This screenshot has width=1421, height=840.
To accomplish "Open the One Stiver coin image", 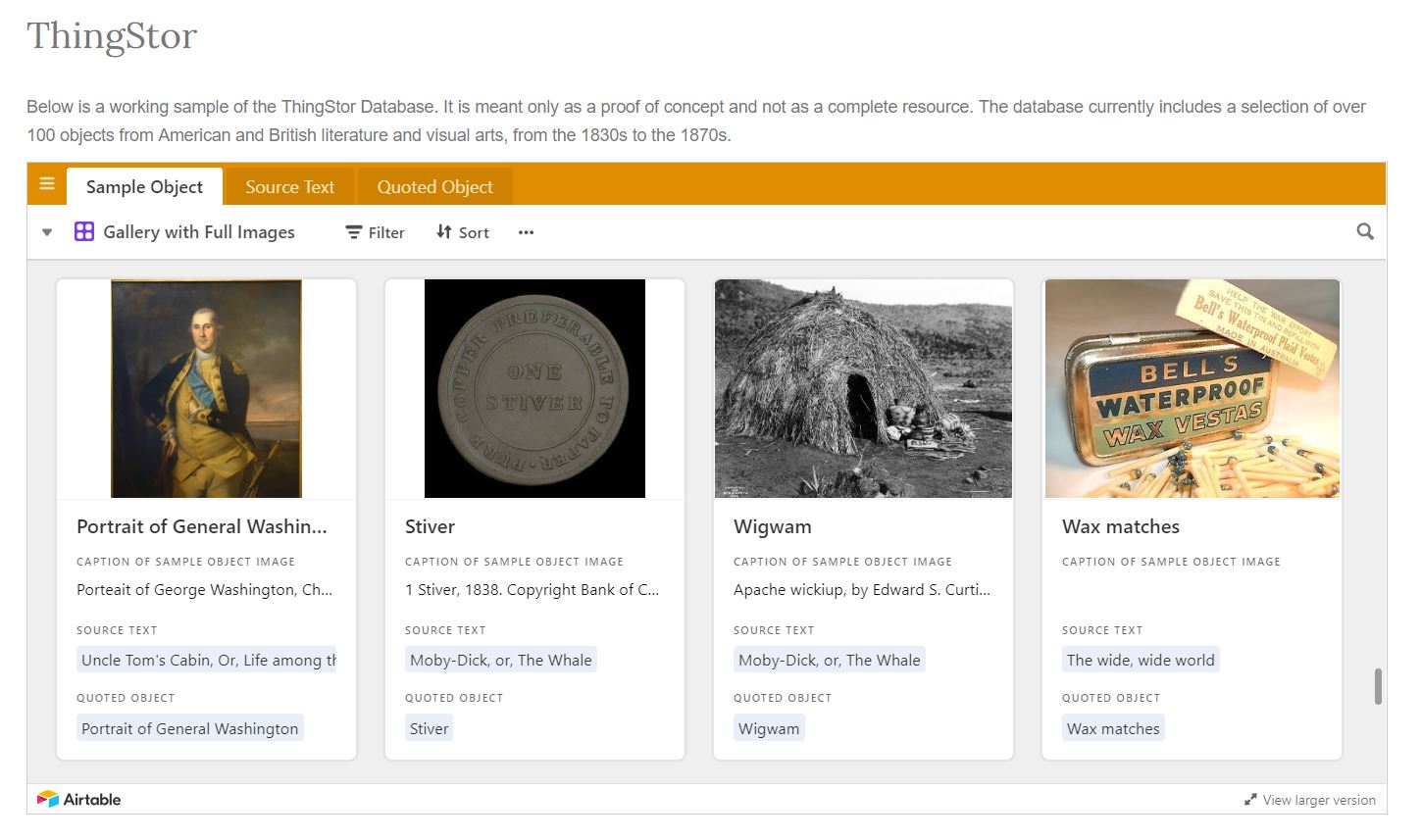I will pyautogui.click(x=534, y=388).
